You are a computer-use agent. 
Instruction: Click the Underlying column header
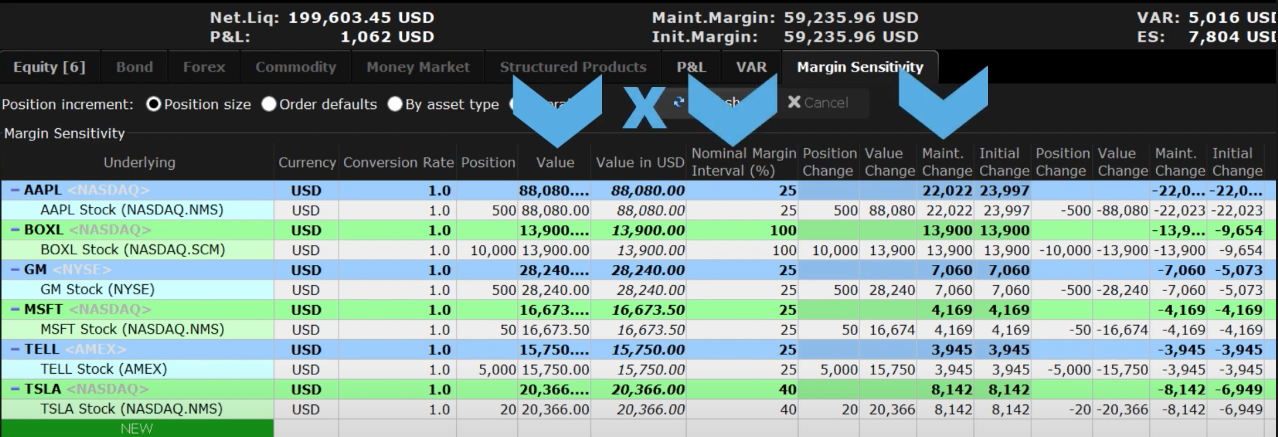click(137, 162)
